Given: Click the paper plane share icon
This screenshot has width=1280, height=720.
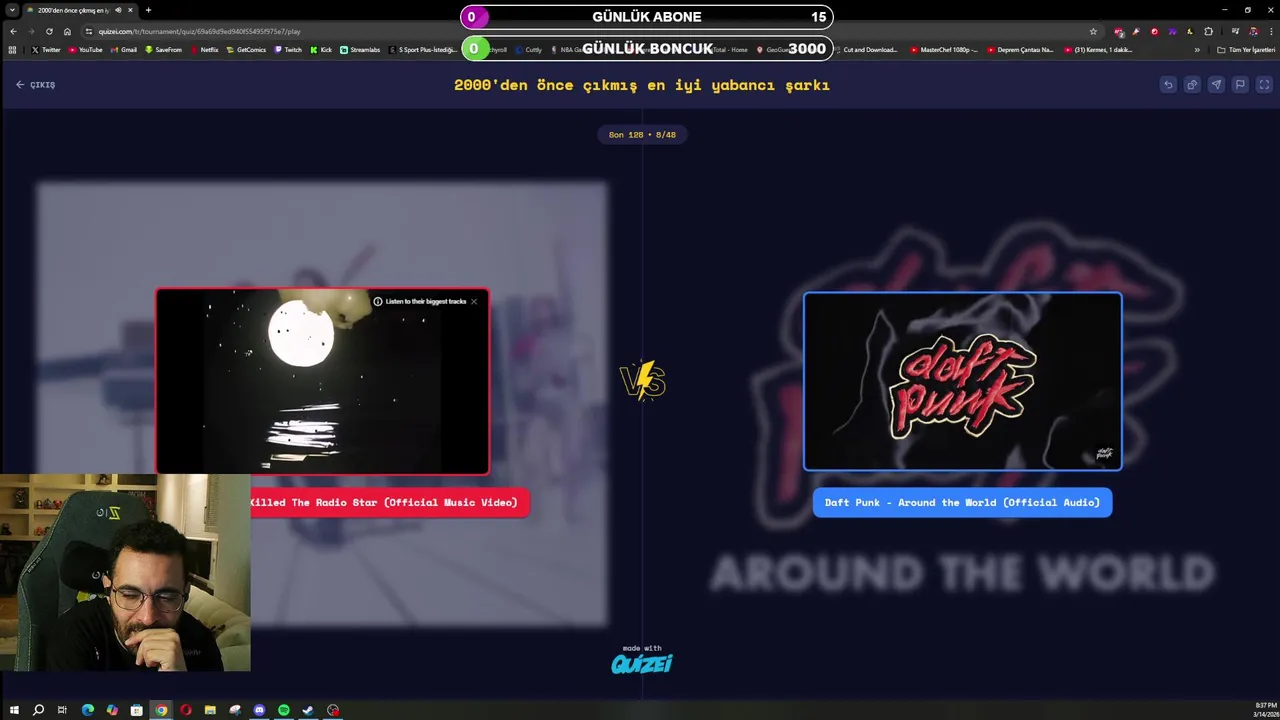Looking at the screenshot, I should [1216, 85].
